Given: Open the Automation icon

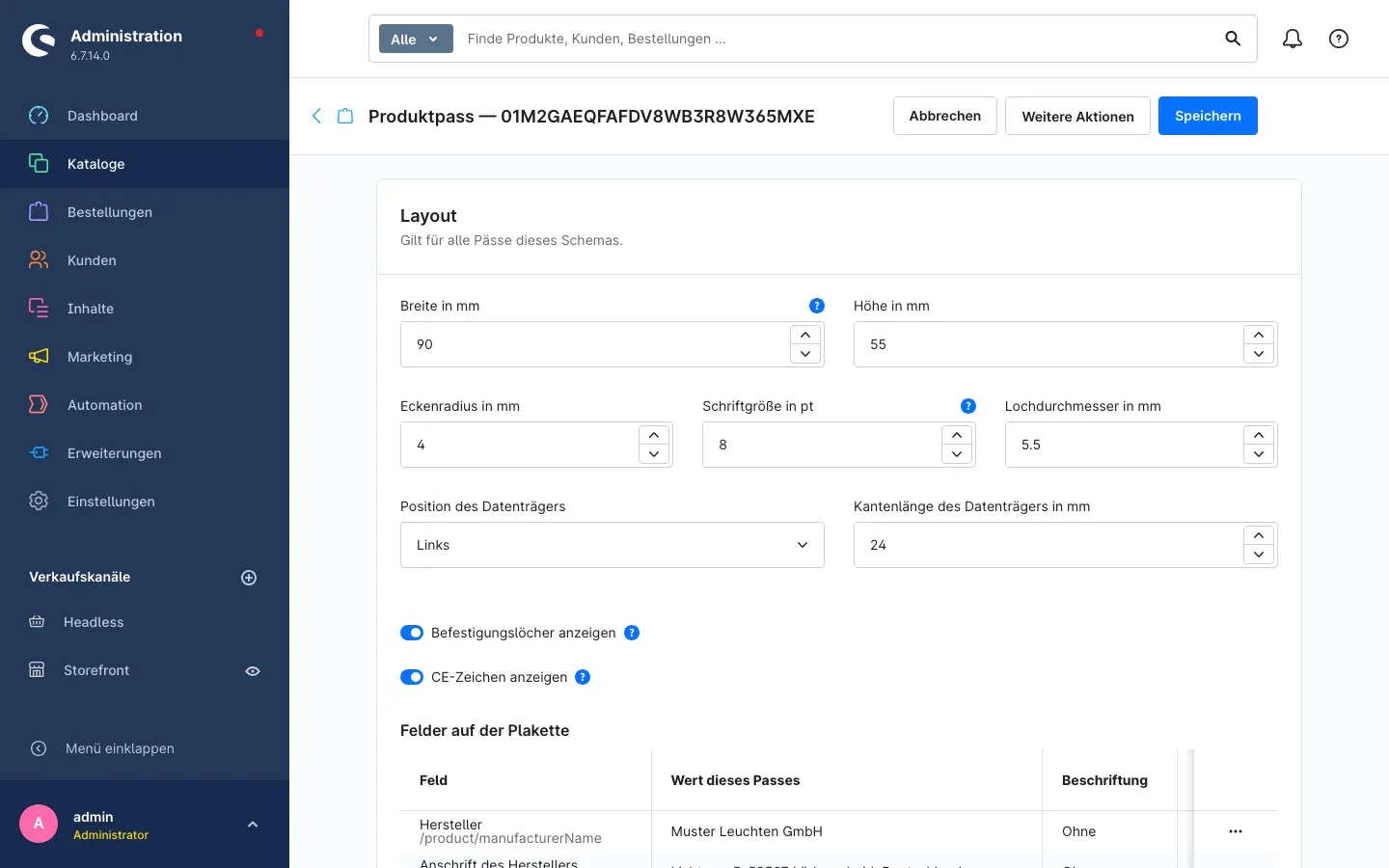Looking at the screenshot, I should click(x=39, y=405).
